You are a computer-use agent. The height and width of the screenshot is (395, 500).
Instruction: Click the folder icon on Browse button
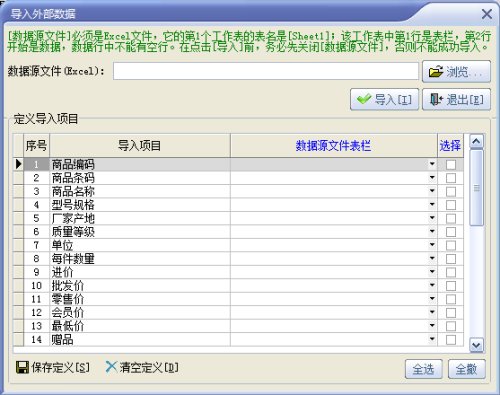436,71
